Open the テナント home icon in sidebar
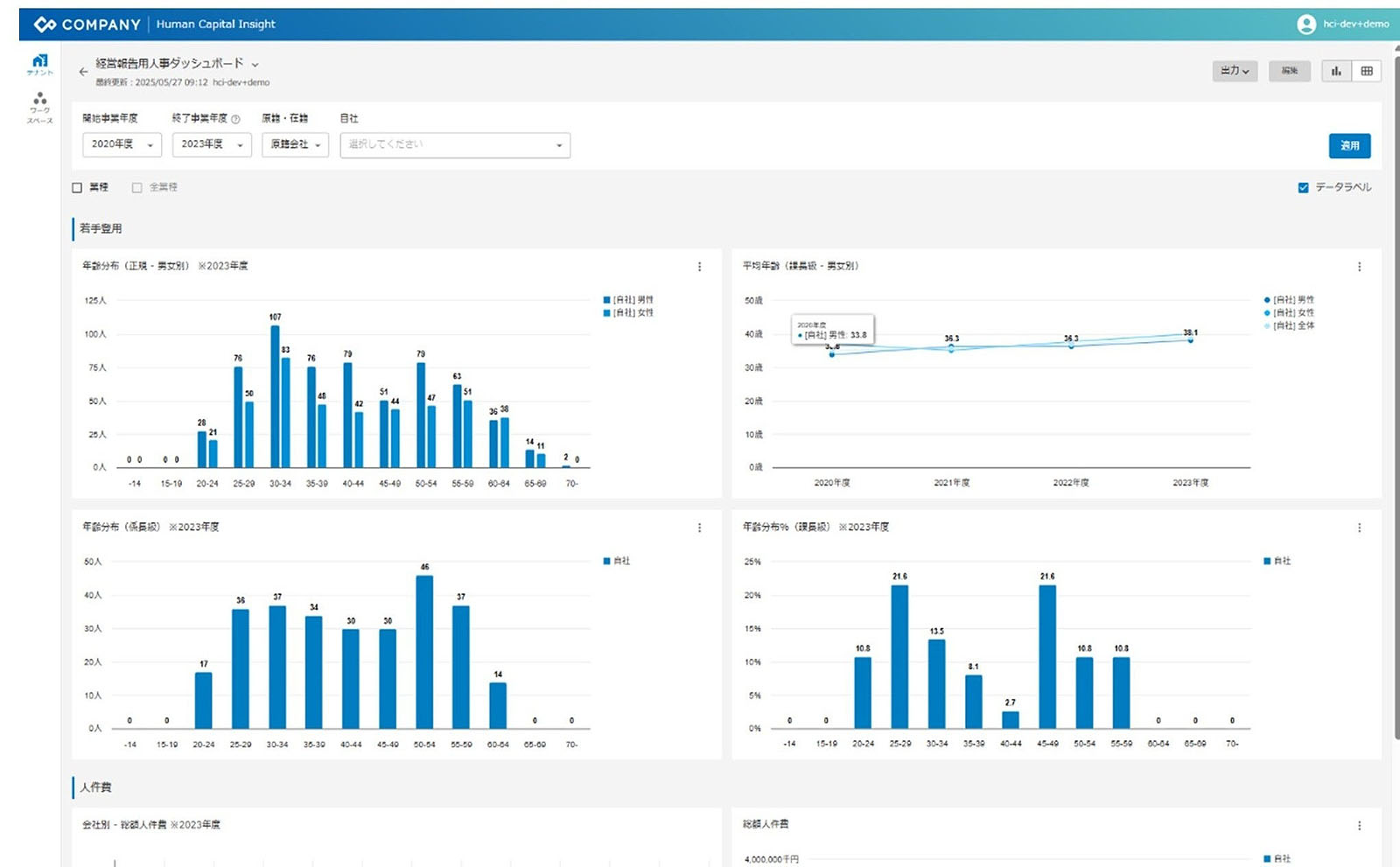The width and height of the screenshot is (1400, 867). [x=39, y=63]
